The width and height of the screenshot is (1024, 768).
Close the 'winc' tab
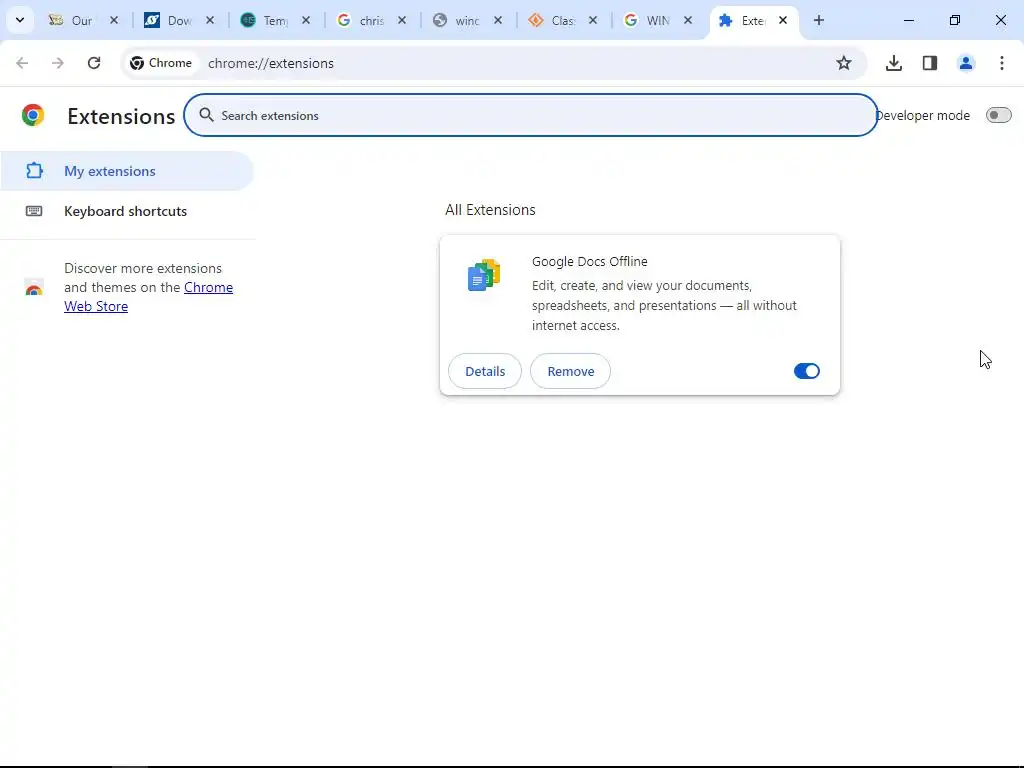pos(498,20)
